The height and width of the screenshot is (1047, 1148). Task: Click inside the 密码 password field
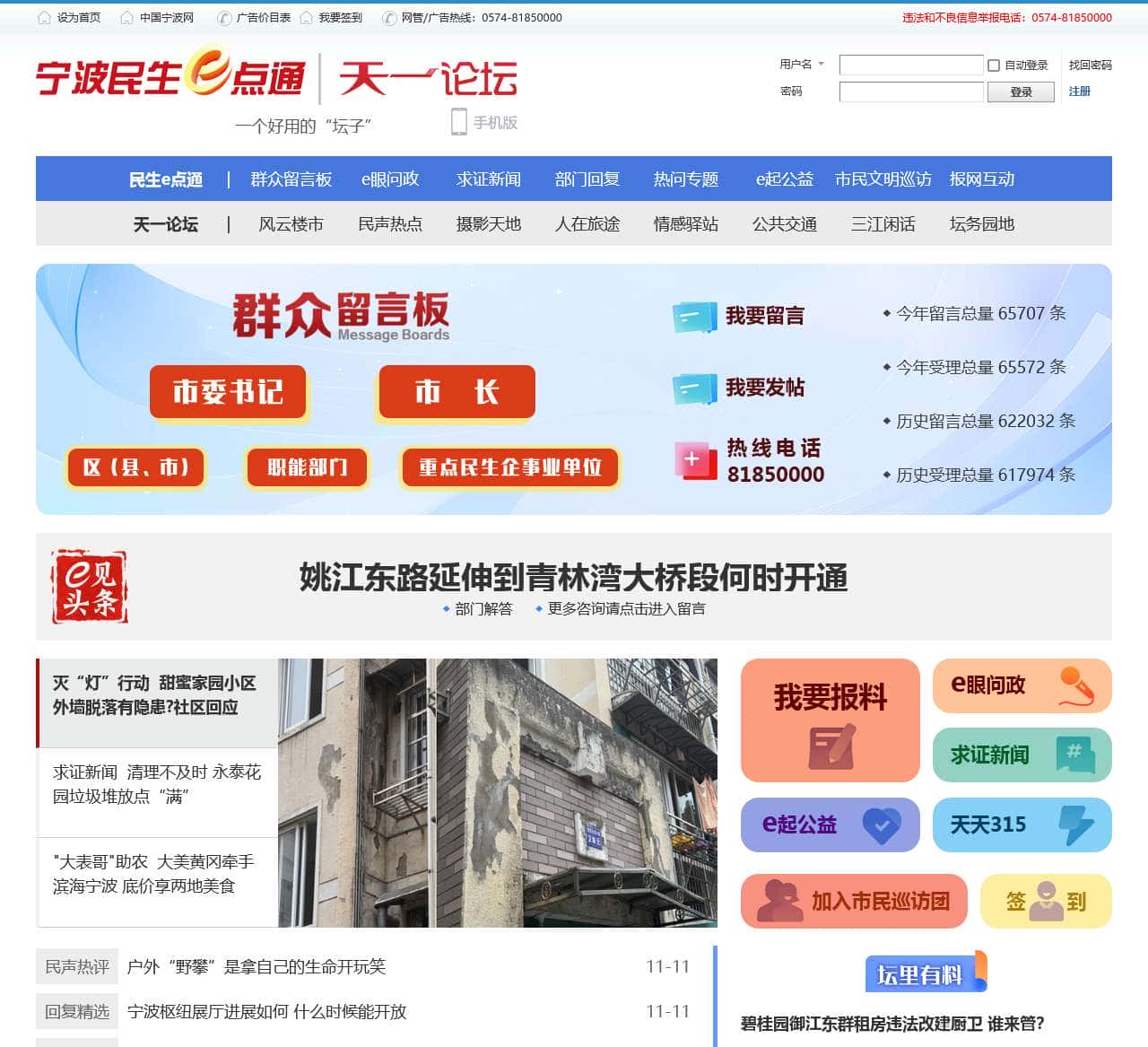pyautogui.click(x=910, y=92)
